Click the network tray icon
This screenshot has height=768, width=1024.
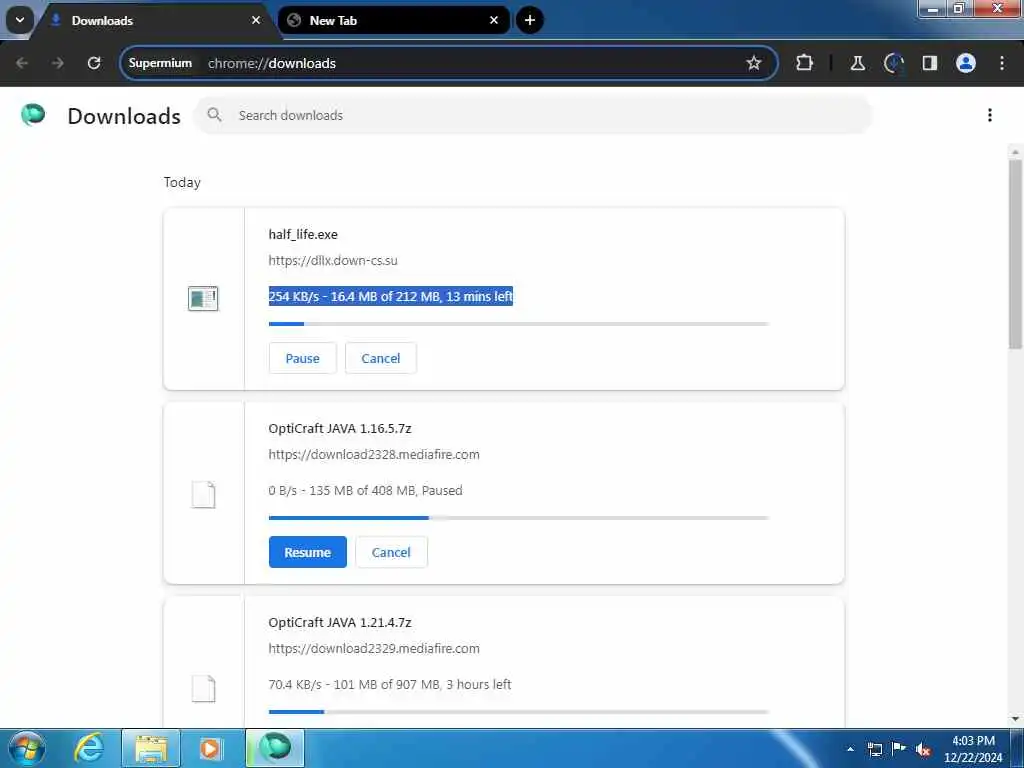(874, 749)
